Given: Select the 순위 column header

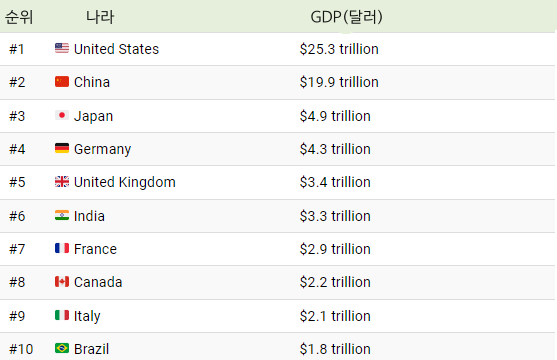Looking at the screenshot, I should coord(19,17).
